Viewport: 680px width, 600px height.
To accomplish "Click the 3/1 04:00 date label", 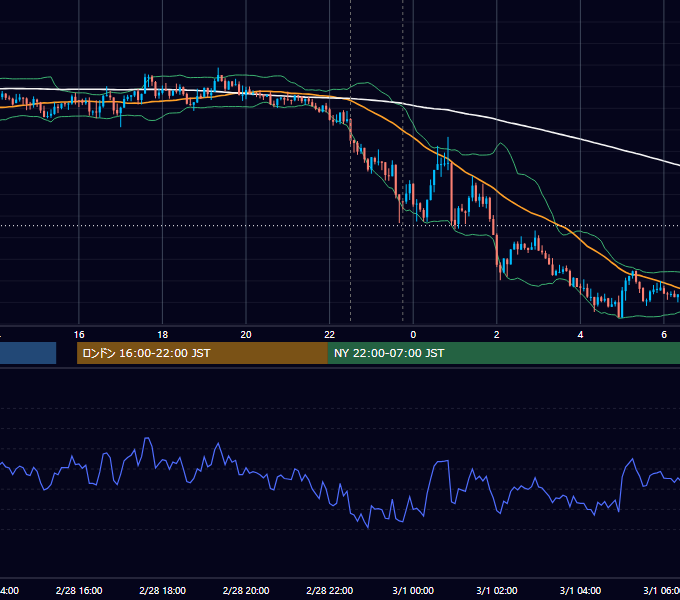I will [580, 590].
